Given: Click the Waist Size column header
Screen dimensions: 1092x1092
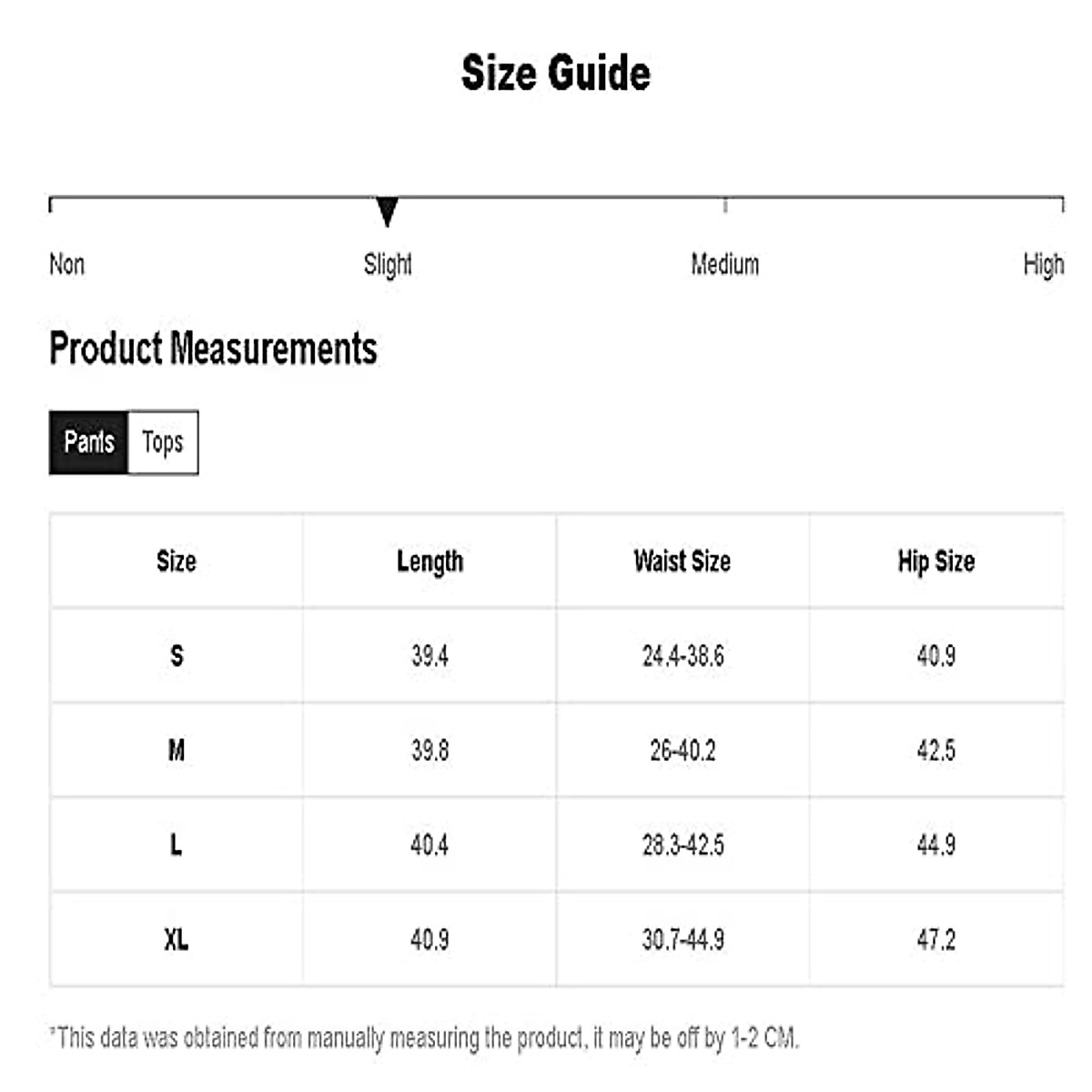Looking at the screenshot, I should coord(682,561).
